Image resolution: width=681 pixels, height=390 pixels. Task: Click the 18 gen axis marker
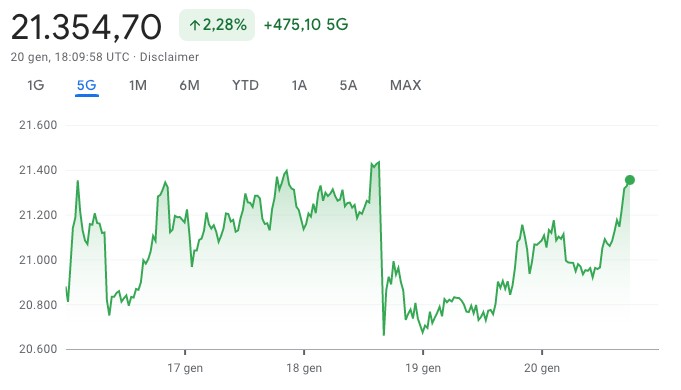tap(304, 368)
